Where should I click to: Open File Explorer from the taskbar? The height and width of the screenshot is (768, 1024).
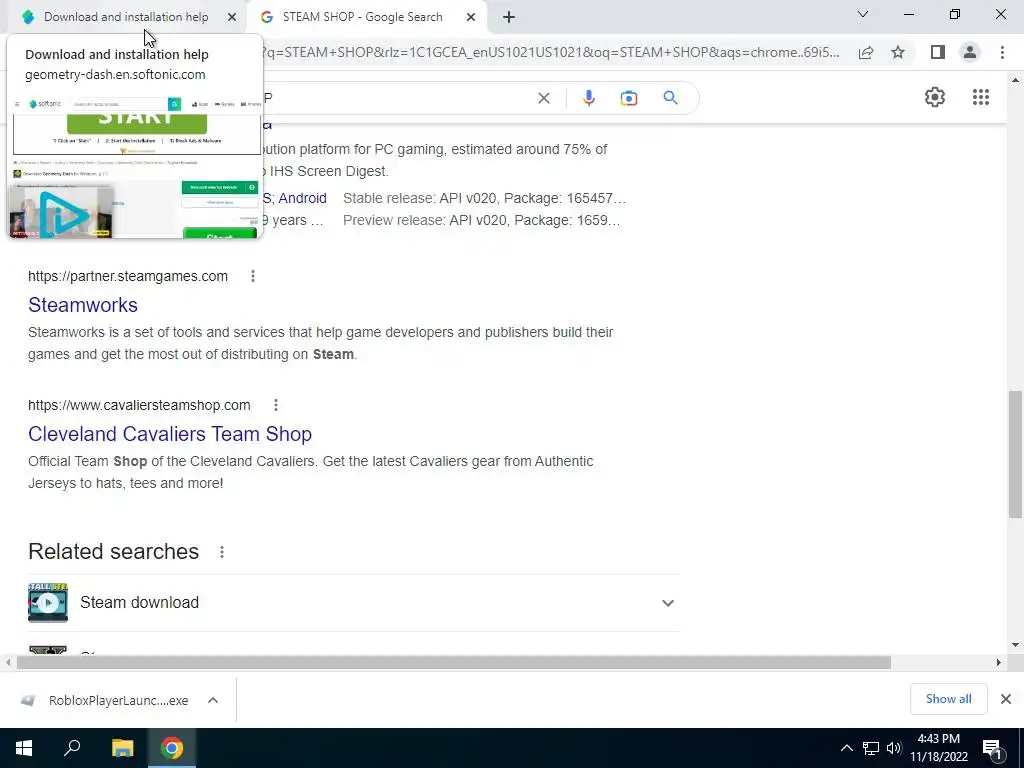[122, 748]
